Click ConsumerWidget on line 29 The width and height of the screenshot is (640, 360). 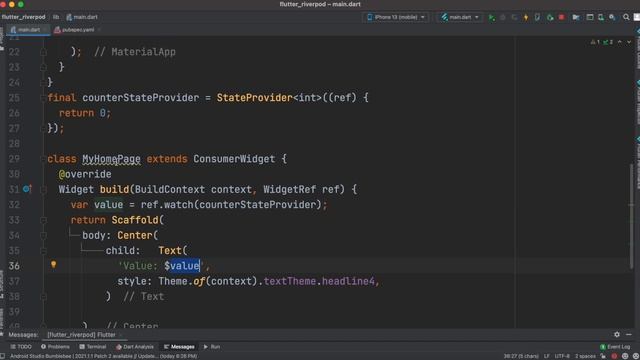pos(234,159)
